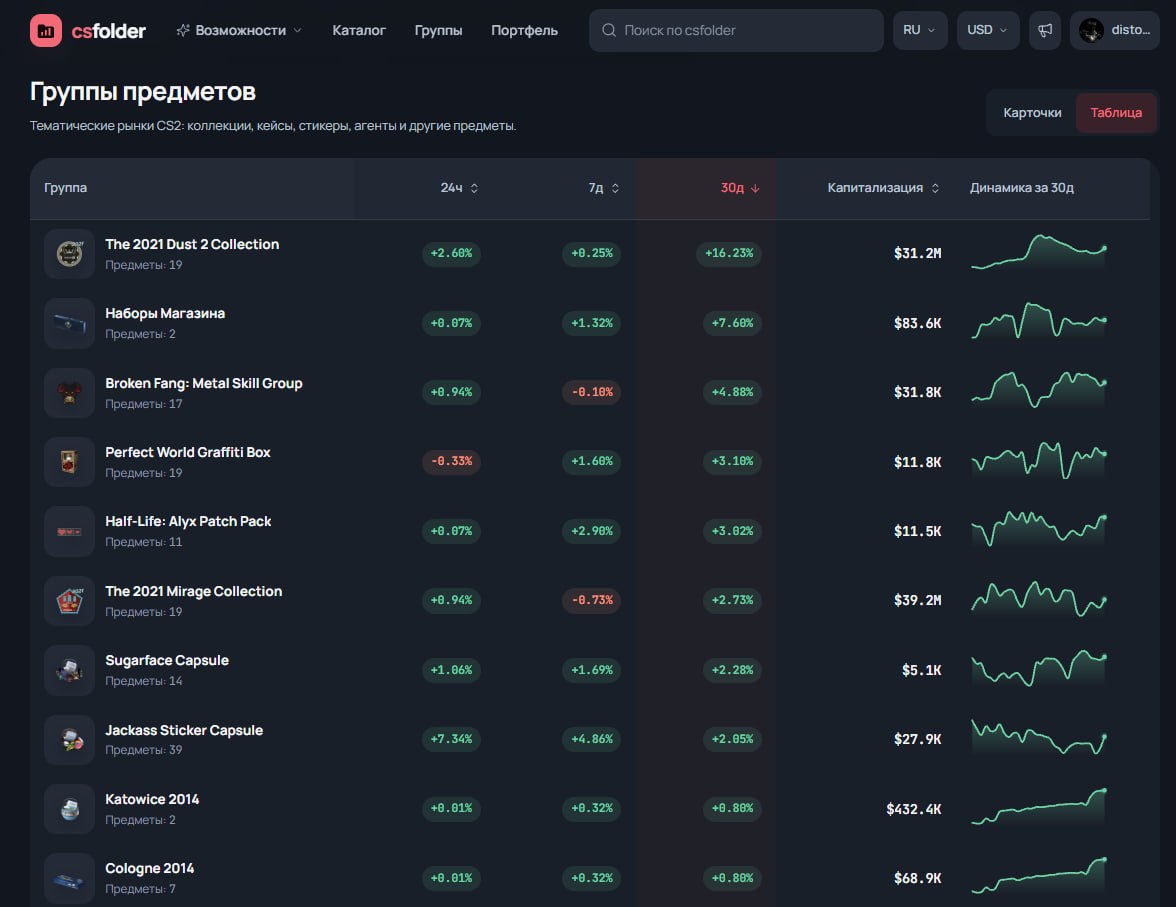Click the search magnifier icon
The height and width of the screenshot is (907, 1176).
[609, 30]
